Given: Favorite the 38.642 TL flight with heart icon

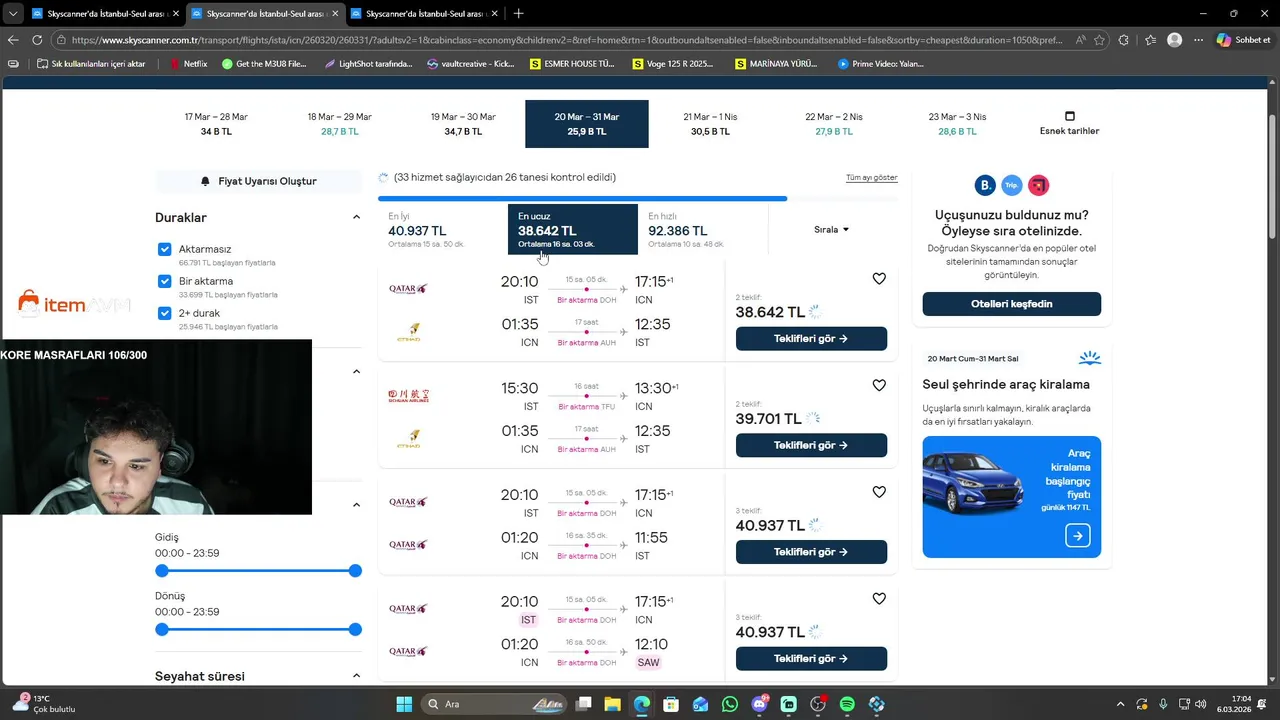Looking at the screenshot, I should [x=879, y=279].
